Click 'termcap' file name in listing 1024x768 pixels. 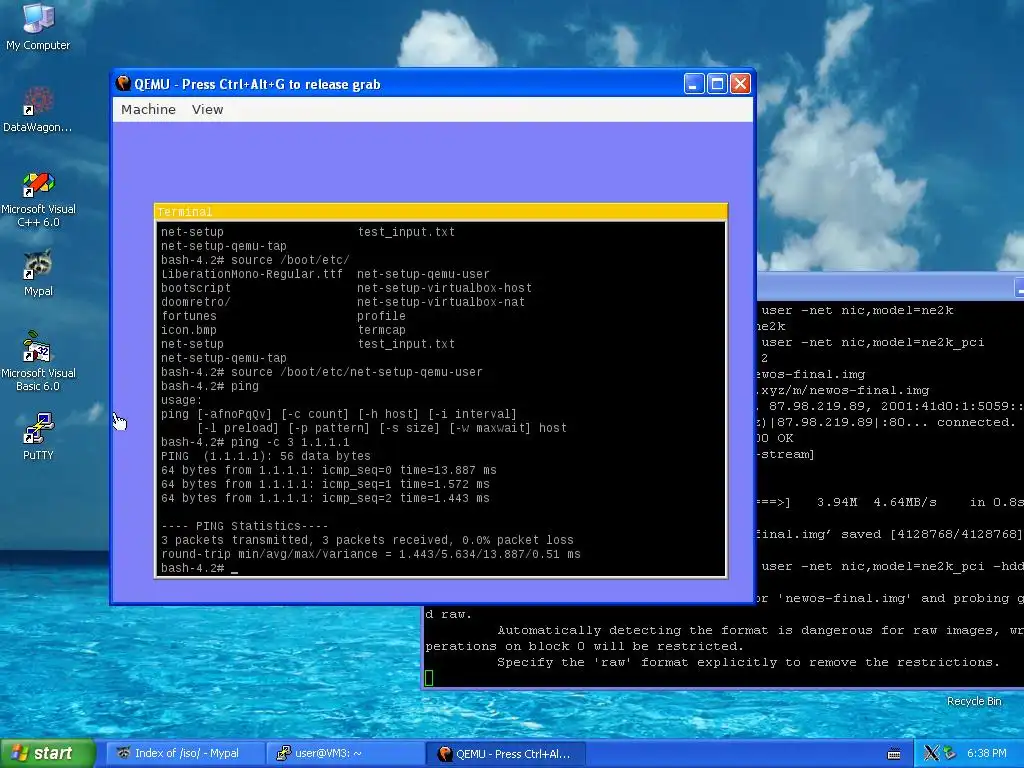[x=381, y=330]
